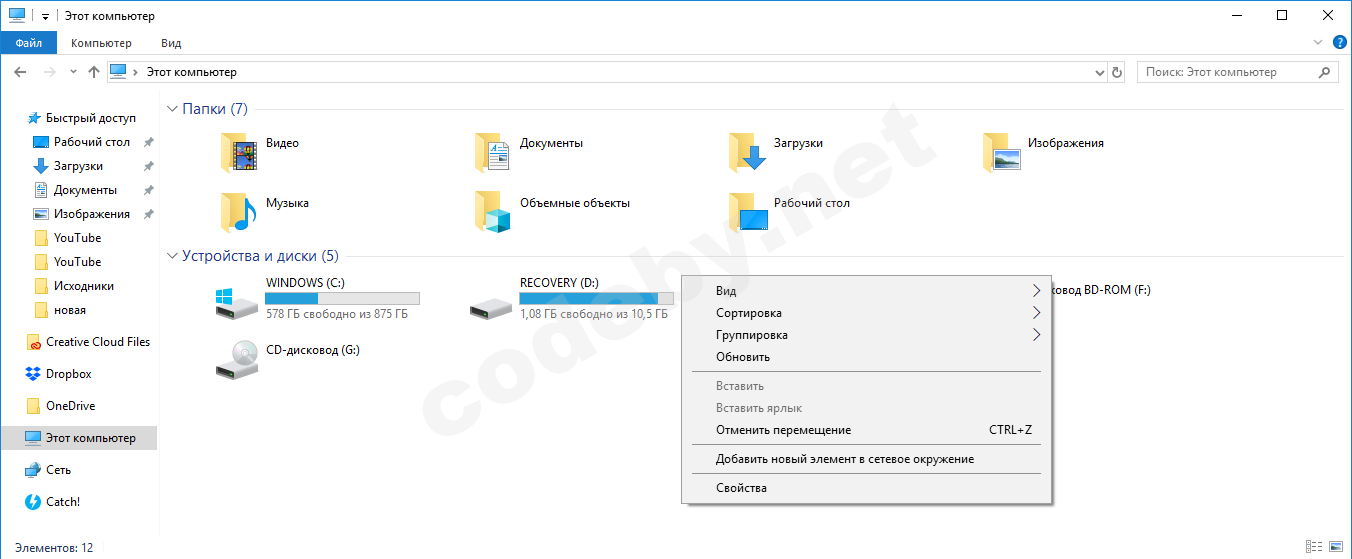The height and width of the screenshot is (559, 1352).
Task: Collapse the Папки (7) group
Action: coord(173,109)
